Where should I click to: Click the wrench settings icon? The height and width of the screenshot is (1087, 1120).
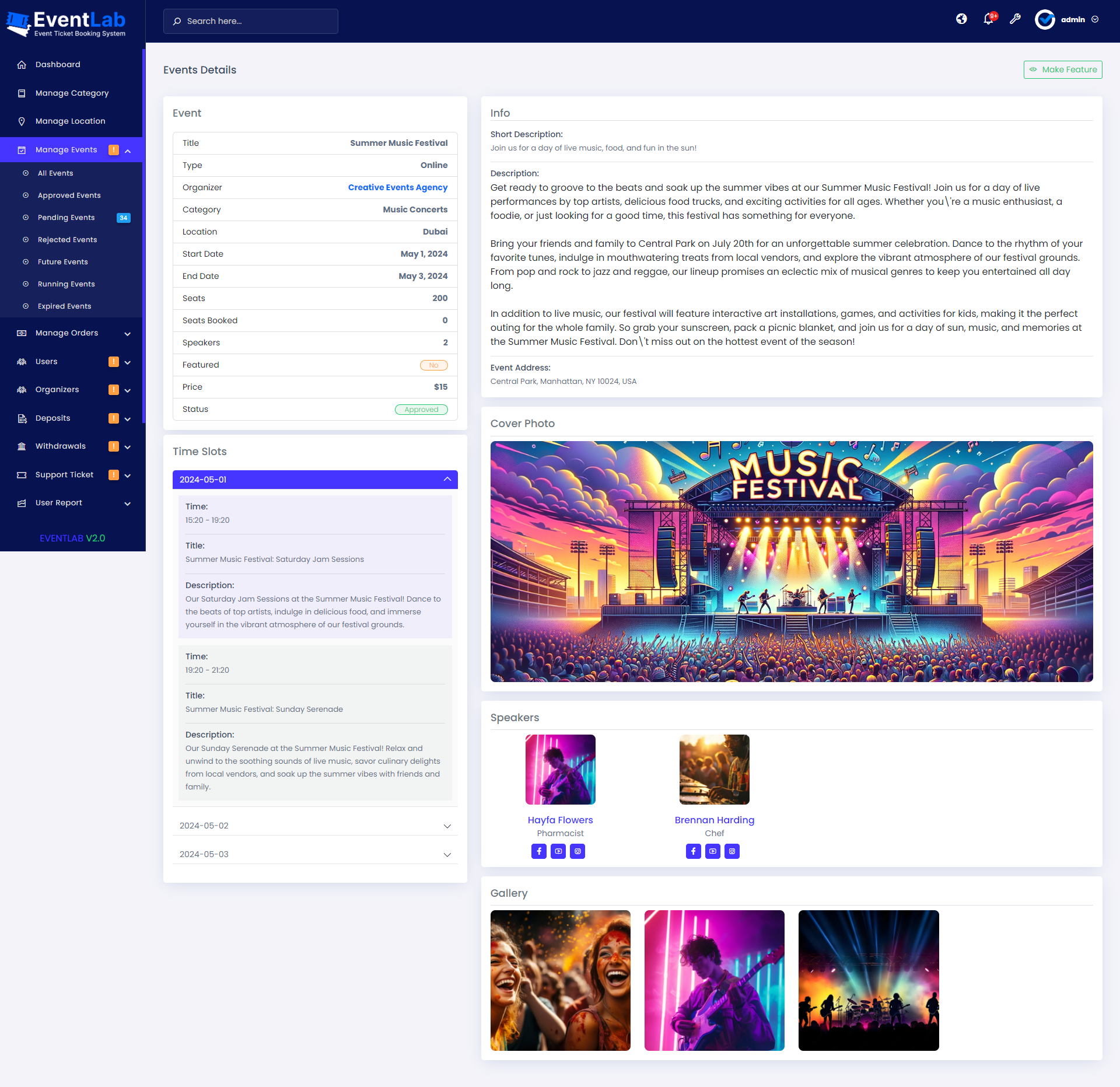click(1015, 19)
